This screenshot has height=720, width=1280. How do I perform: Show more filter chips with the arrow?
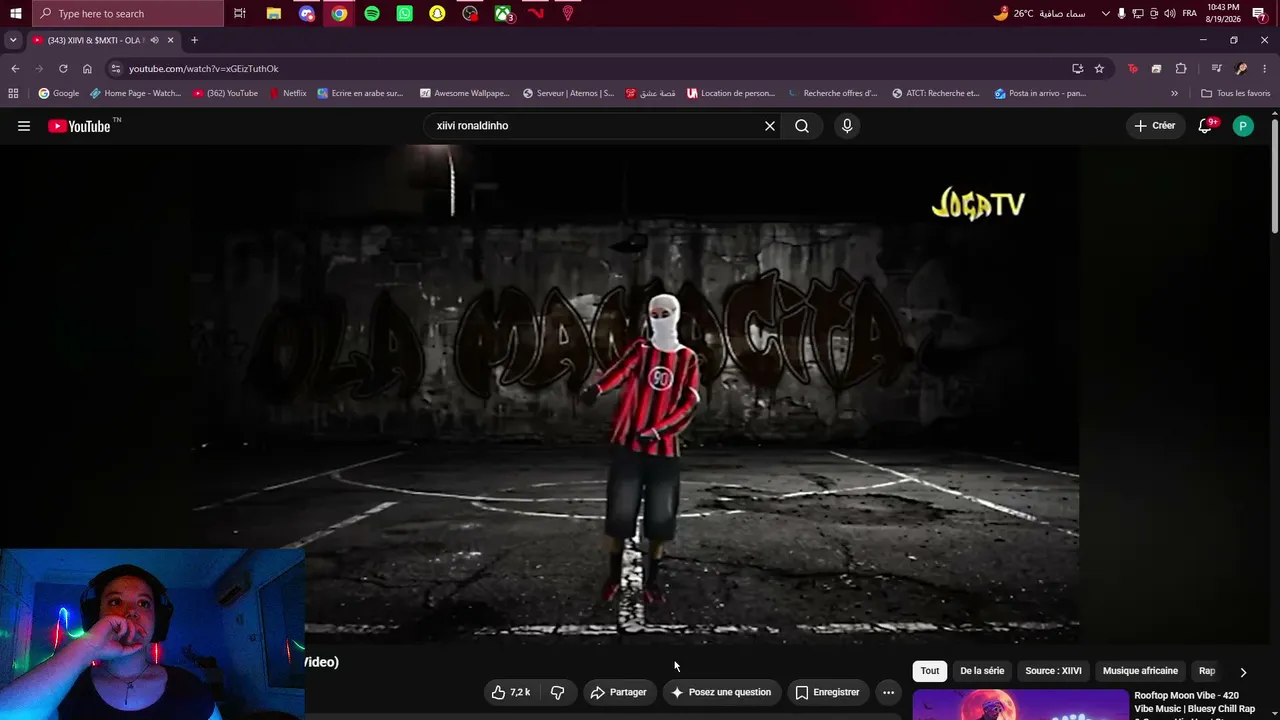[1243, 672]
